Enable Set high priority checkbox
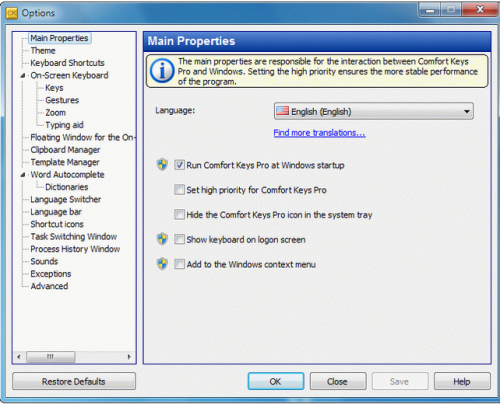The width and height of the screenshot is (500, 404). 179,190
